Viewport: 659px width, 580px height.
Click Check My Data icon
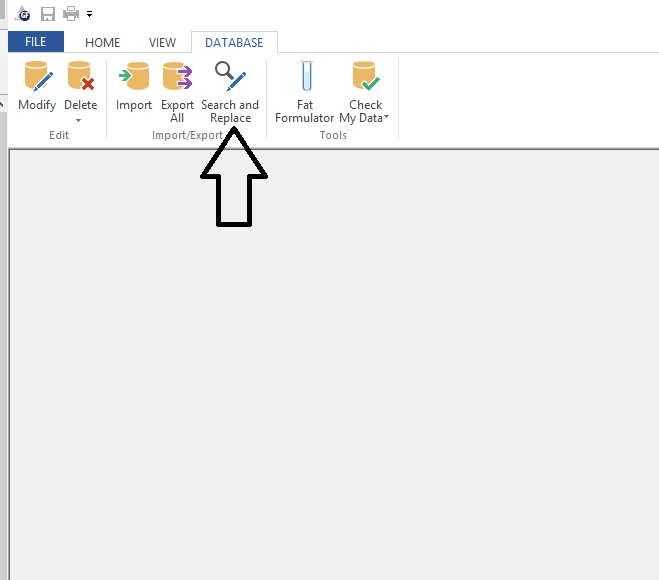366,76
